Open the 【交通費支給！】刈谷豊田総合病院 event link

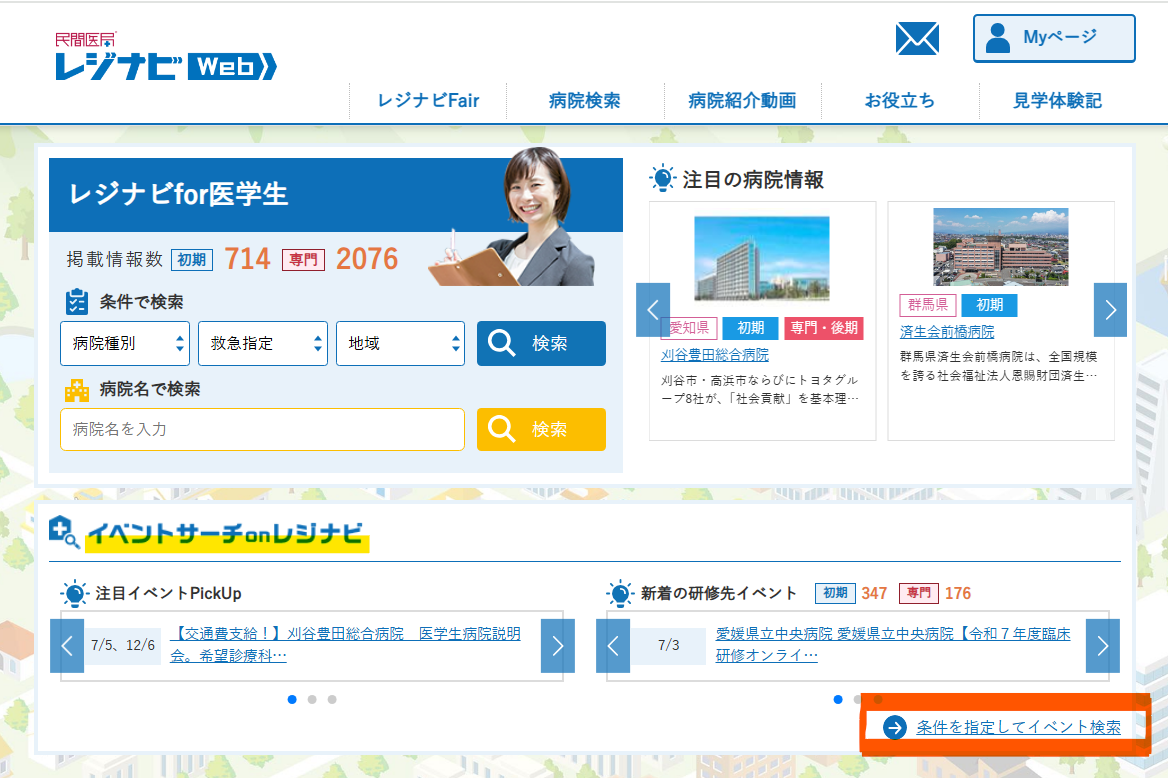[346, 645]
